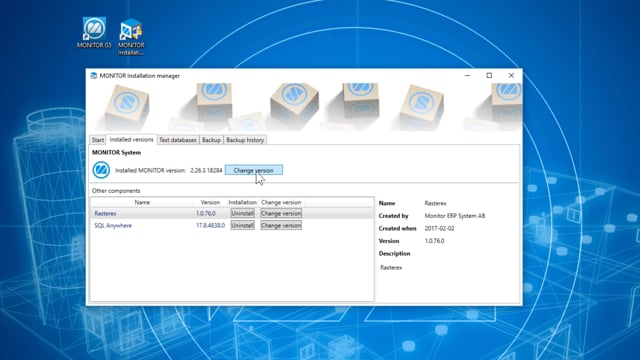Image resolution: width=640 pixels, height=360 pixels.
Task: Switch to the Start tab
Action: pyautogui.click(x=98, y=140)
